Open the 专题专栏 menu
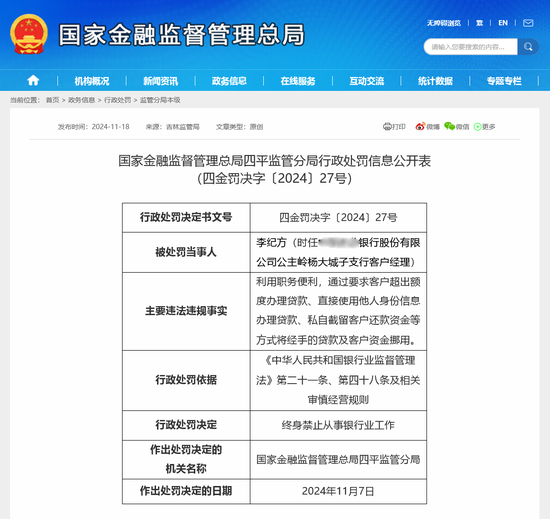Screen dimensions: 550x519 tap(504, 81)
